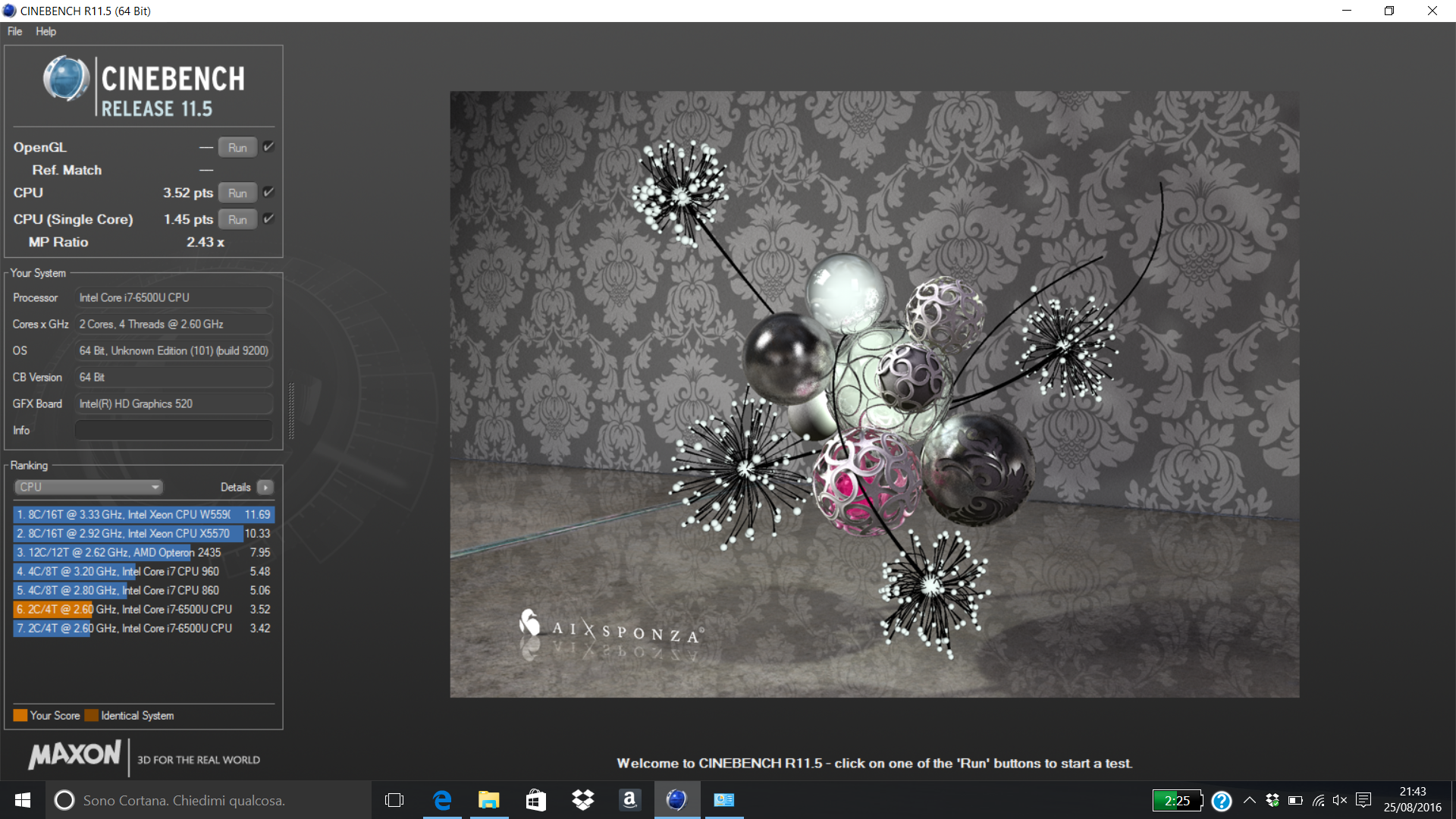Select ranking row i7-6500U scoring 3.52
This screenshot has height=819, width=1456.
coord(143,609)
